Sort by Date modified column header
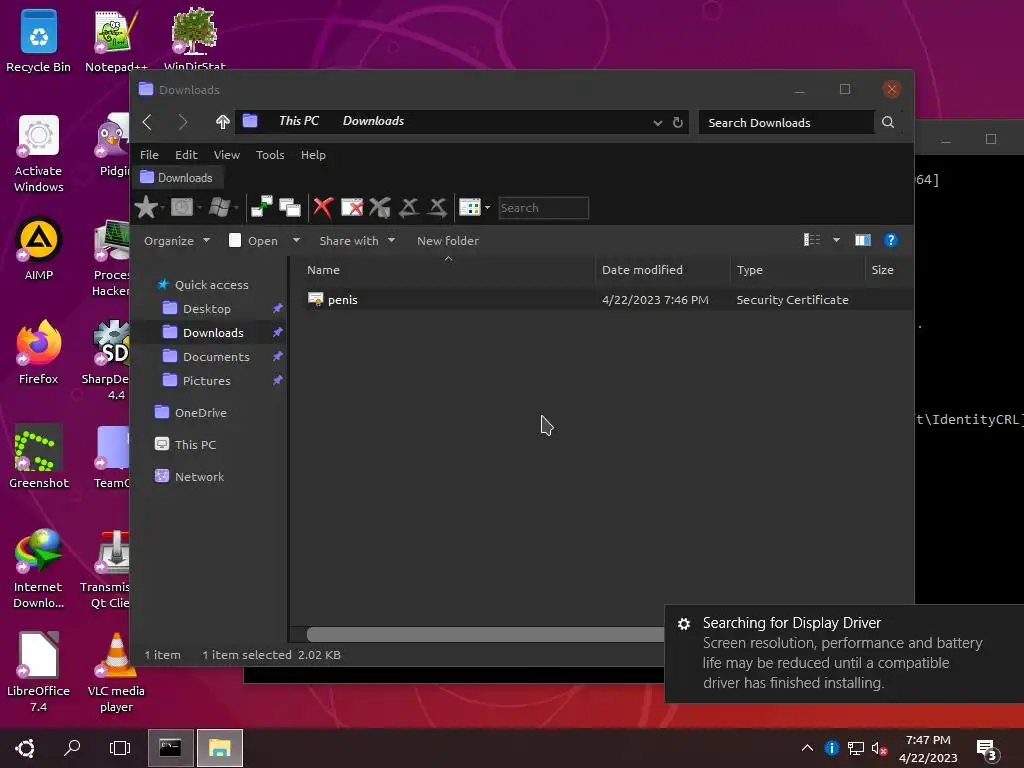 [x=663, y=270]
